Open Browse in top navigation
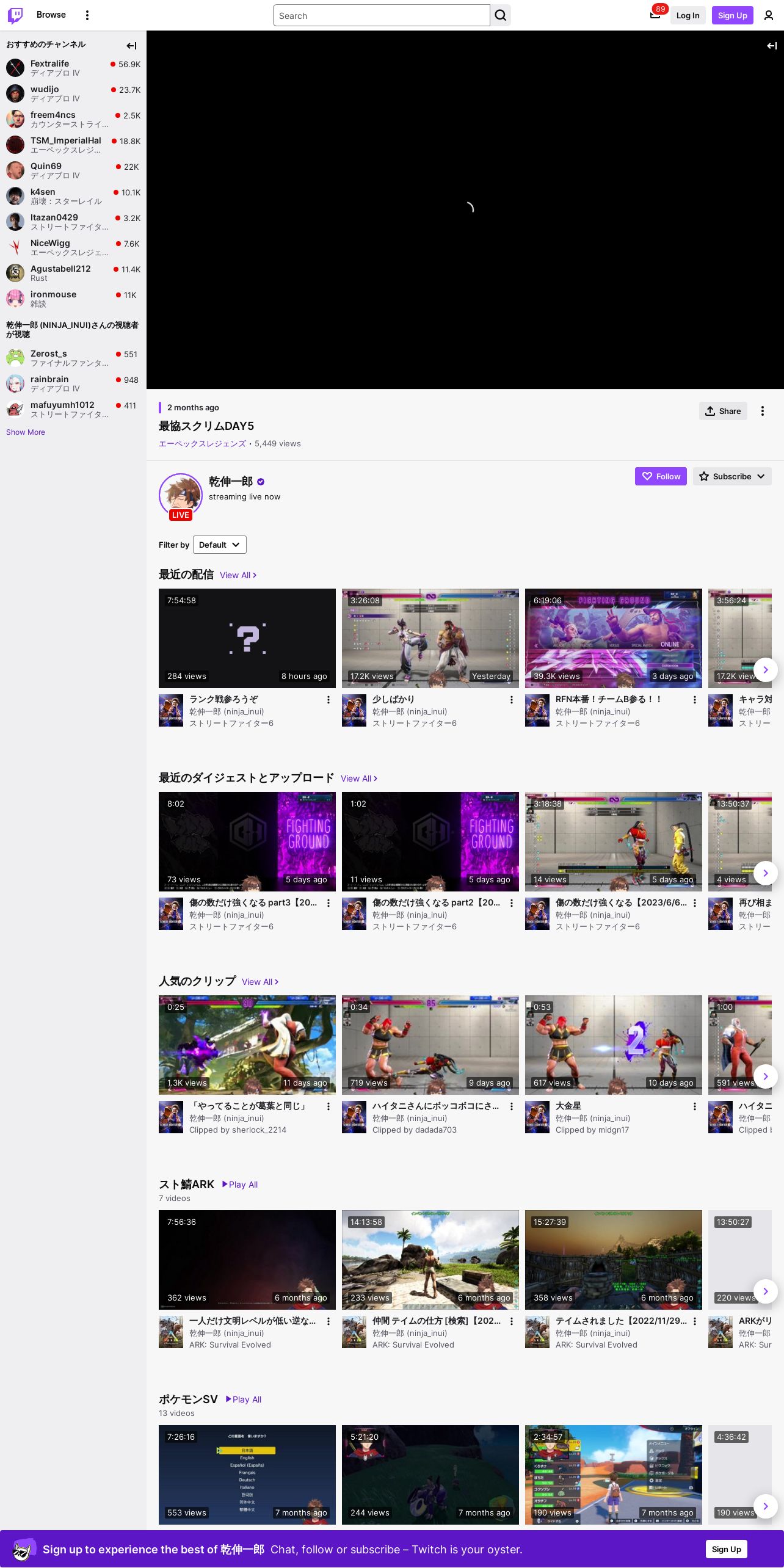 51,15
